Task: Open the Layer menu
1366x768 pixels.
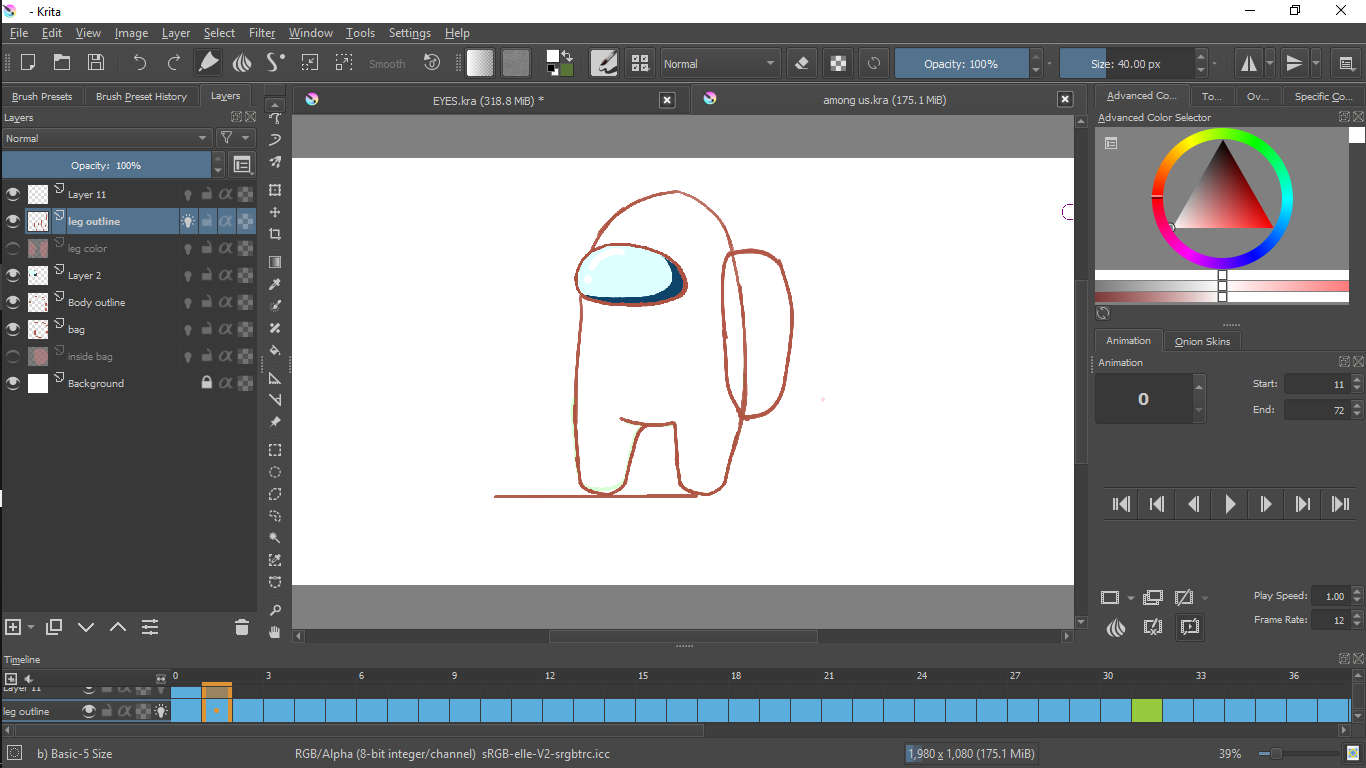Action: click(176, 33)
